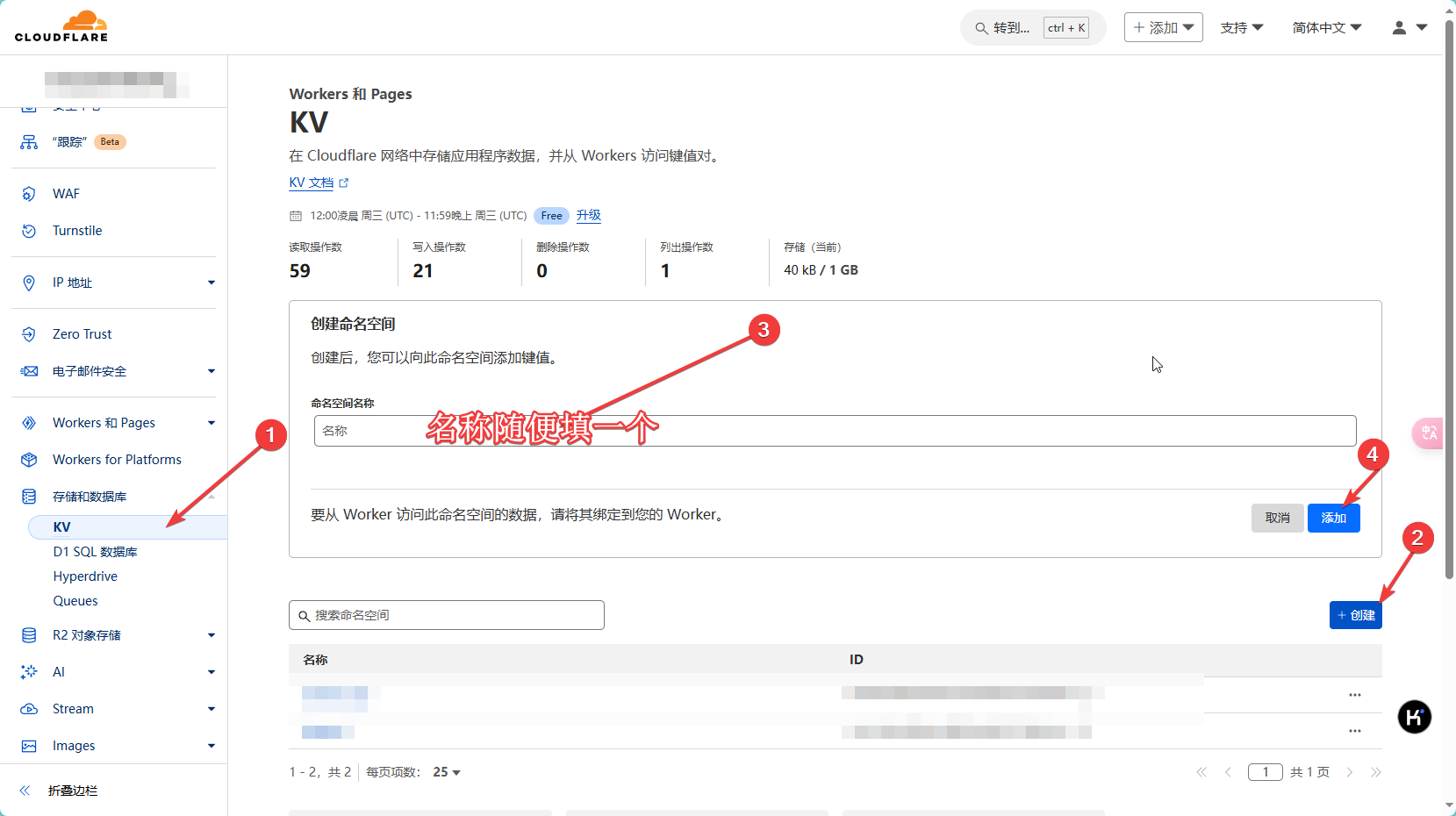This screenshot has height=816, width=1456.
Task: Click the Cloudflare logo
Action: 61,26
